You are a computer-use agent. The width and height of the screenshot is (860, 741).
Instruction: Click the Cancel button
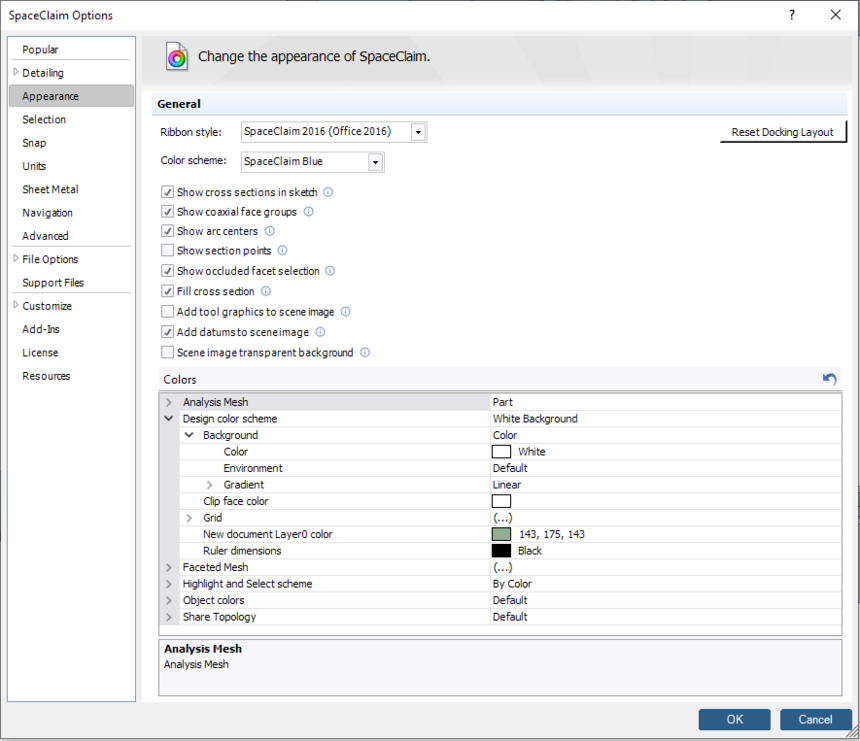pos(816,720)
